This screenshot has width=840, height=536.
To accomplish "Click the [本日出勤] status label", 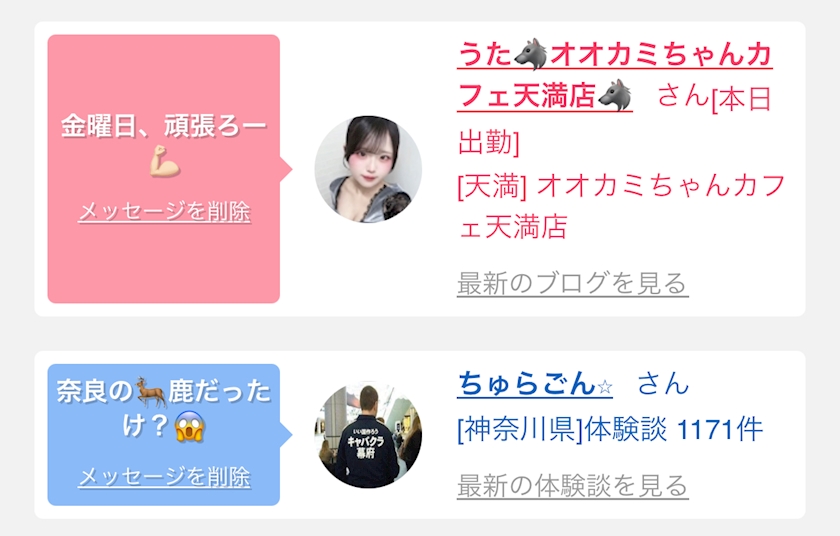I will click(615, 120).
